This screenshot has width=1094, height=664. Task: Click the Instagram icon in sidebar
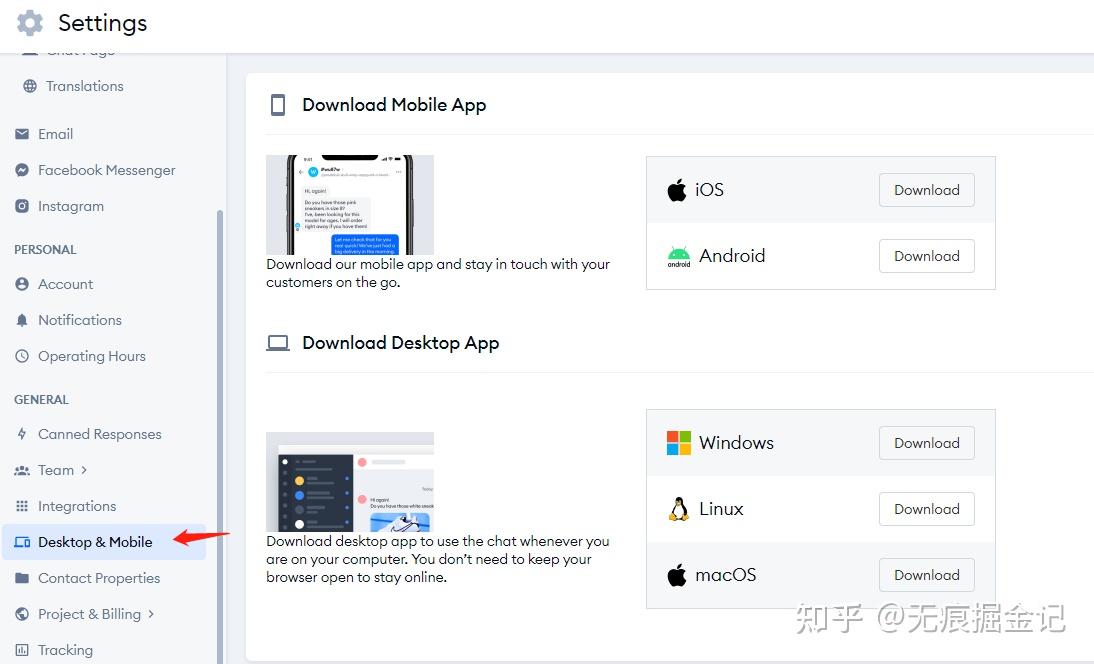[22, 206]
